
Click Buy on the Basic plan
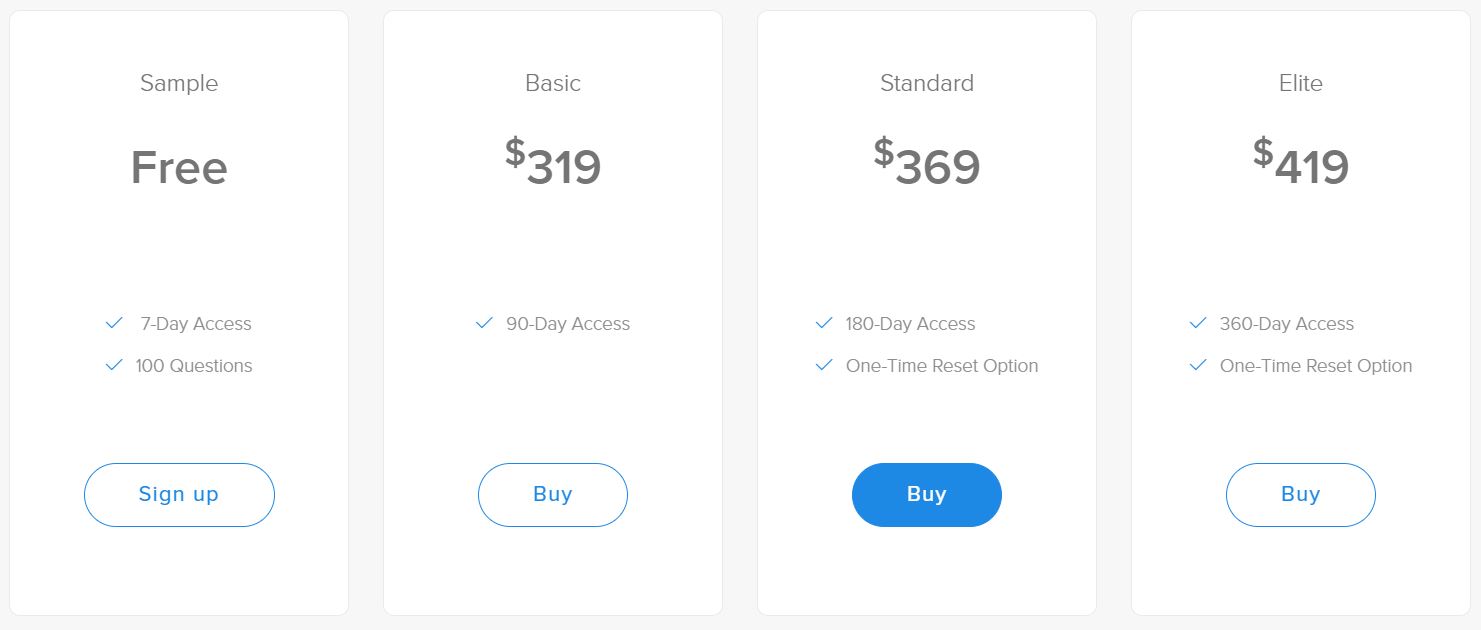tap(553, 494)
